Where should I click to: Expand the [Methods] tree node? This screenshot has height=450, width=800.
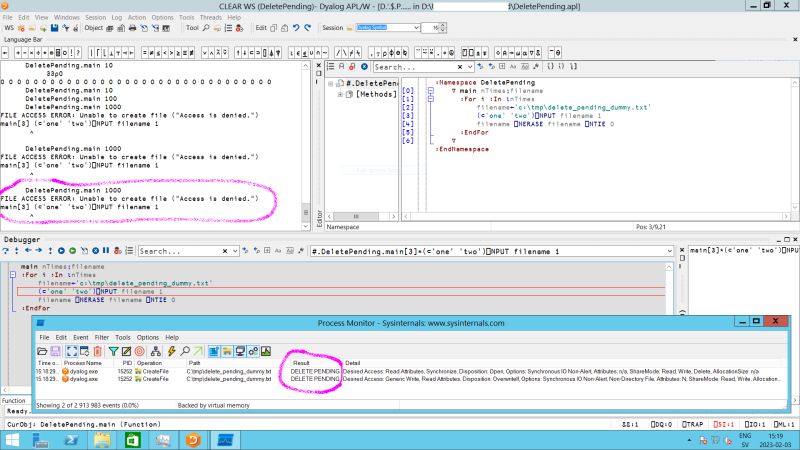(340, 94)
